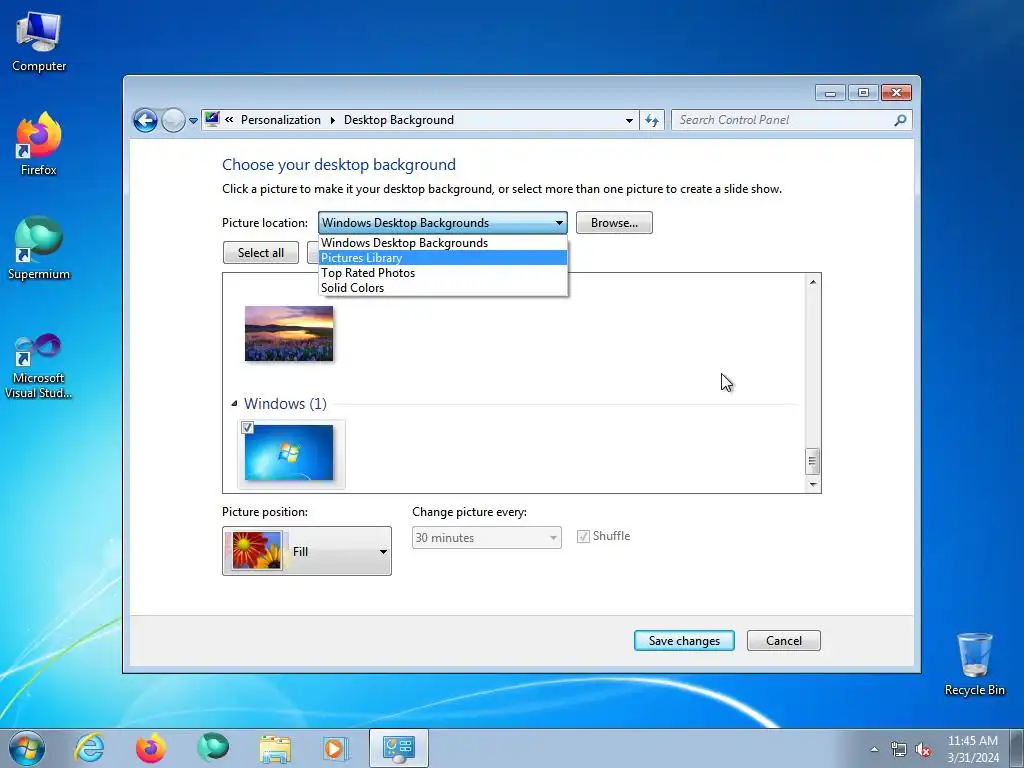Click the Search Control Panel field
The image size is (1024, 768).
pos(784,120)
